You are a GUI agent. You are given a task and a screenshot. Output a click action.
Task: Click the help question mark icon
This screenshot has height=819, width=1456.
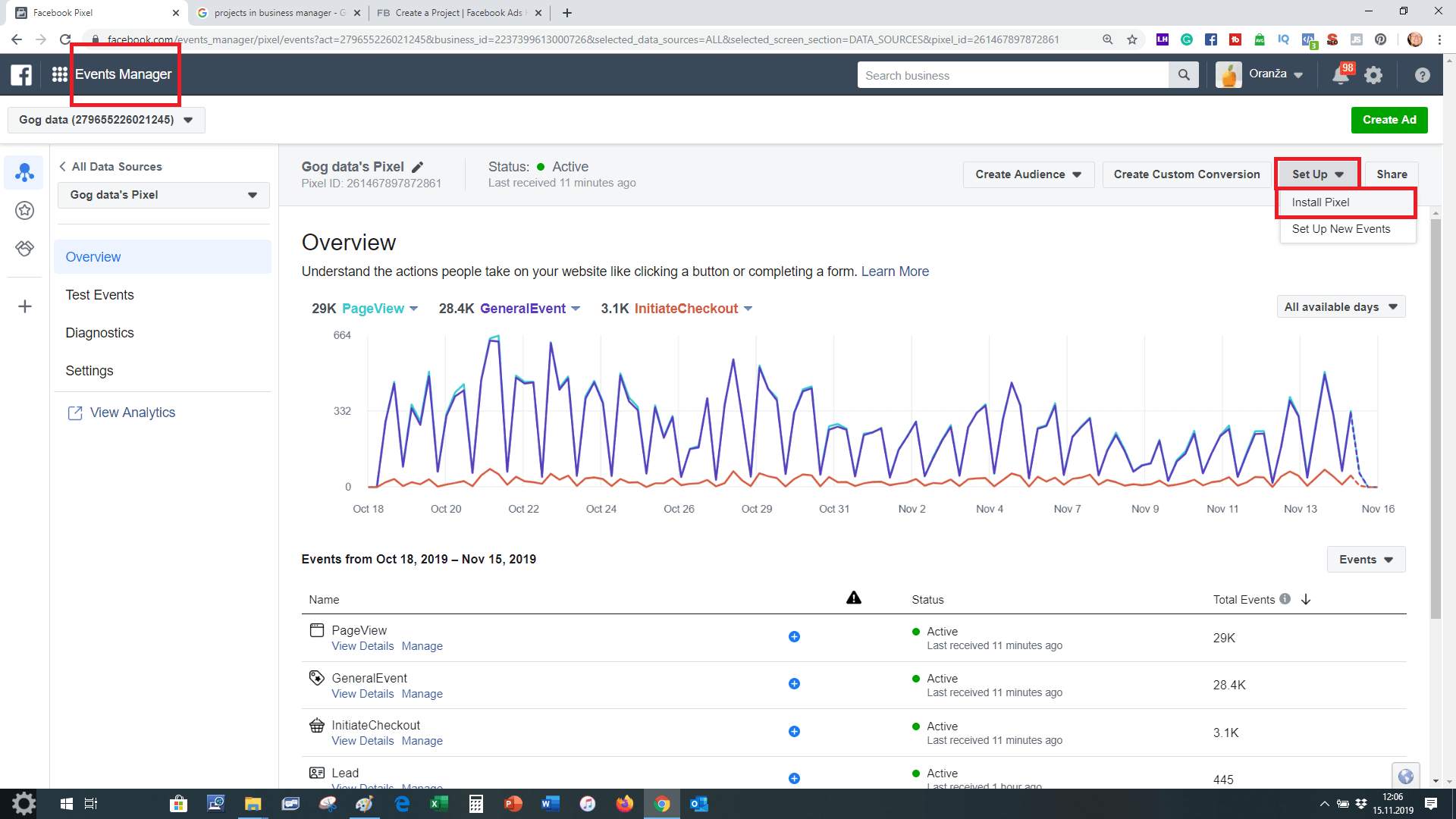(1422, 75)
